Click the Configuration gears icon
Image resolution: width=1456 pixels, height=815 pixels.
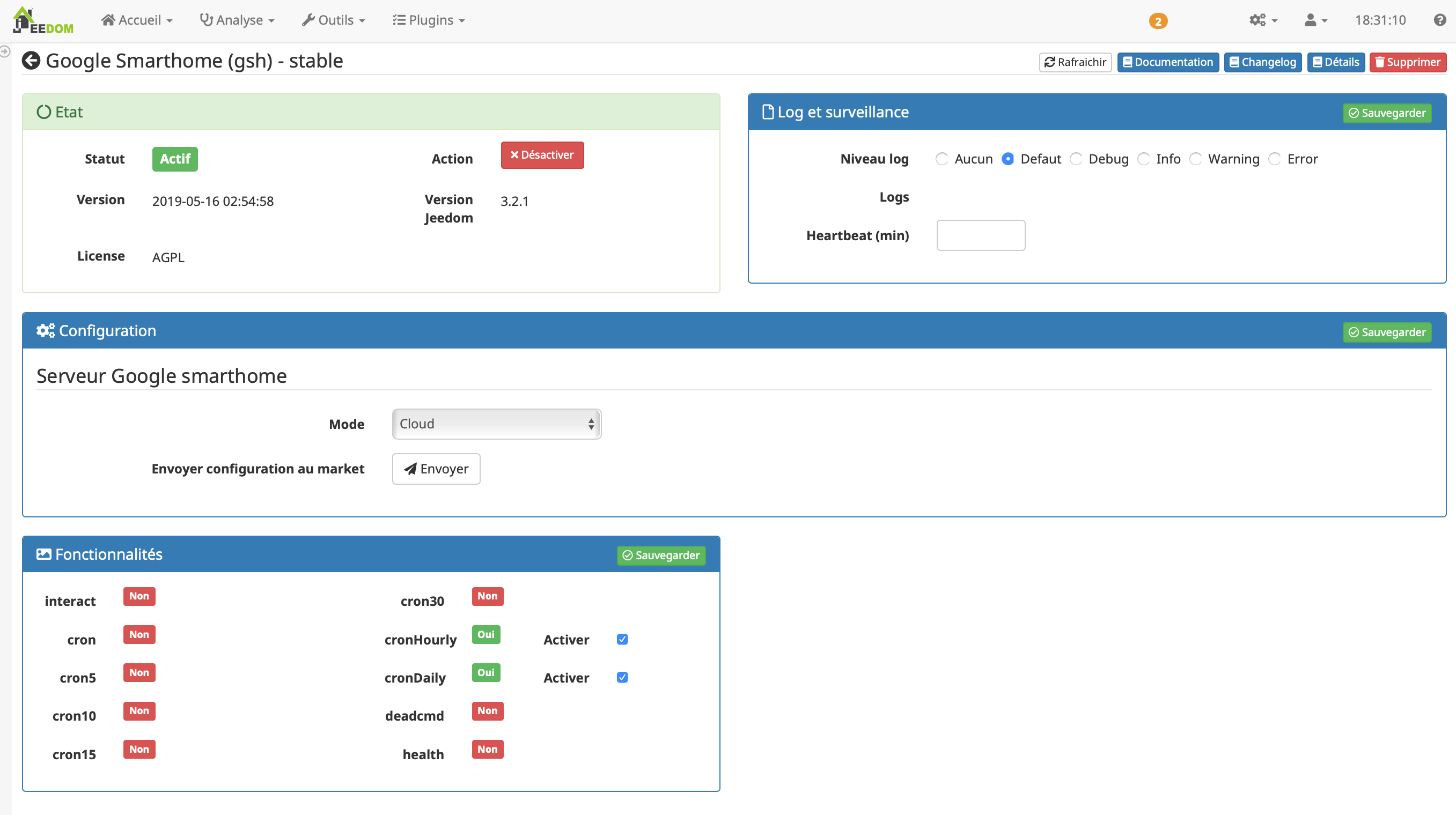(46, 330)
